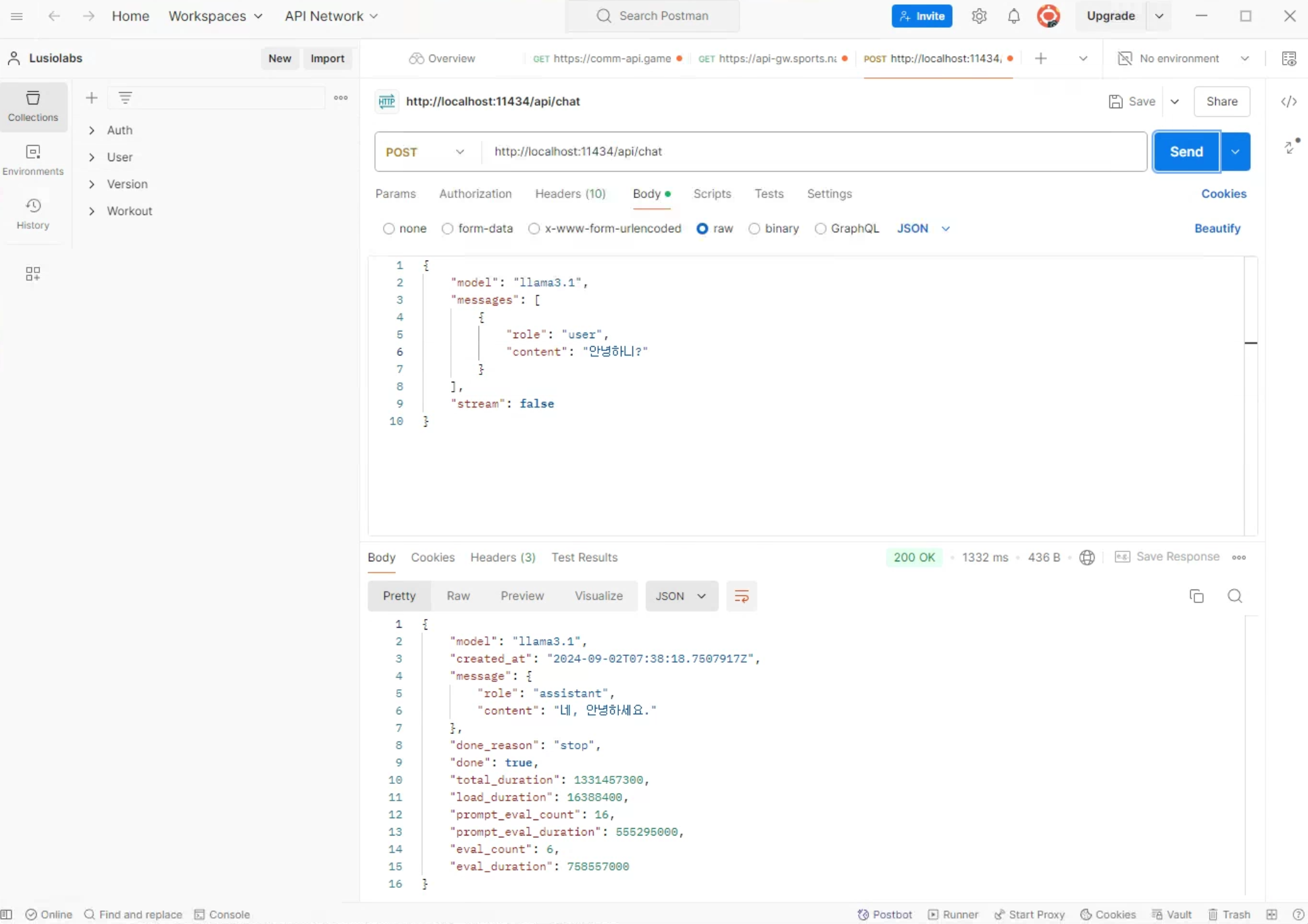Click the request URL input field
The height and width of the screenshot is (924, 1308).
click(811, 152)
